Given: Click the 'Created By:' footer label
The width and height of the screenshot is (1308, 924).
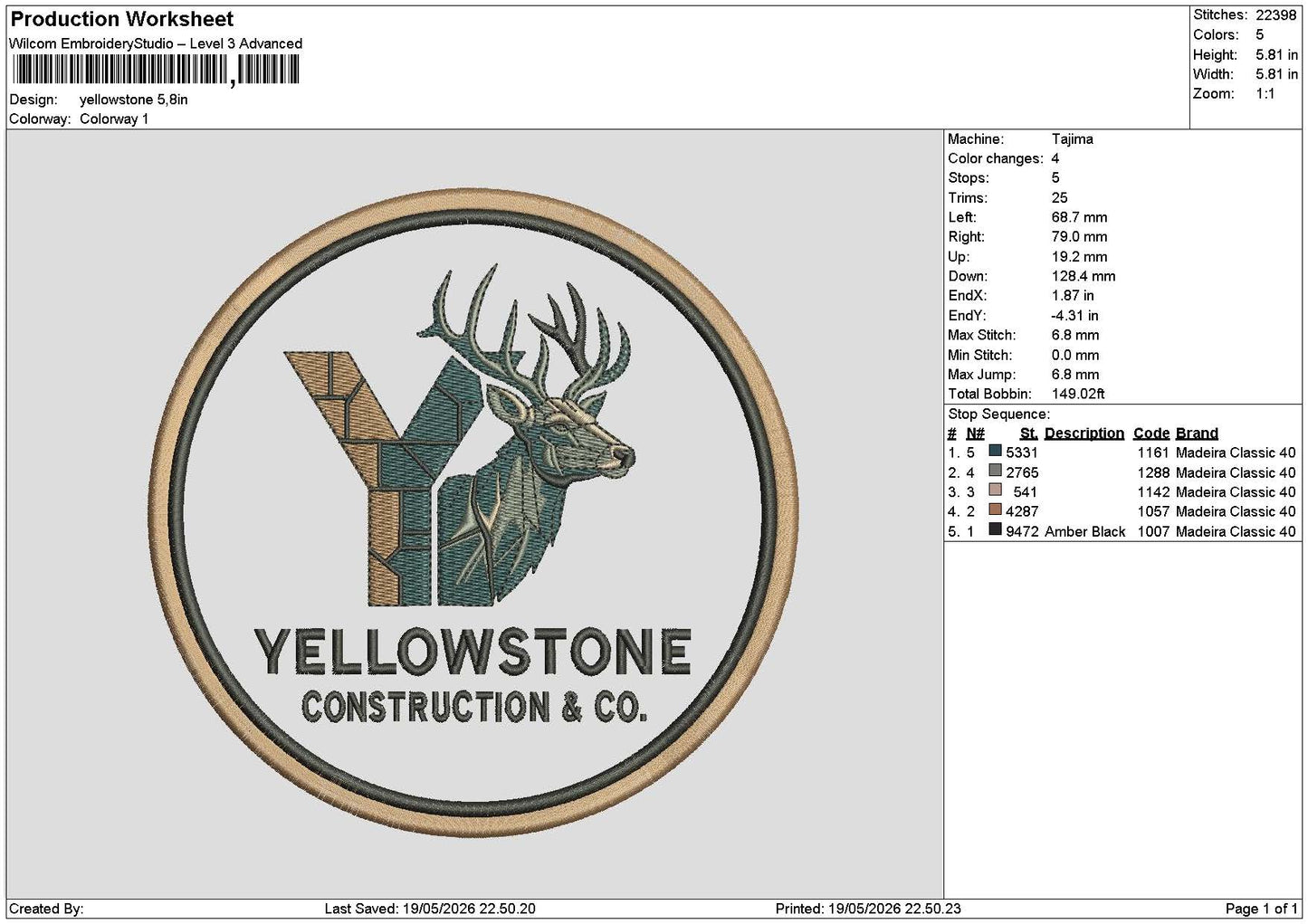Looking at the screenshot, I should (x=46, y=909).
